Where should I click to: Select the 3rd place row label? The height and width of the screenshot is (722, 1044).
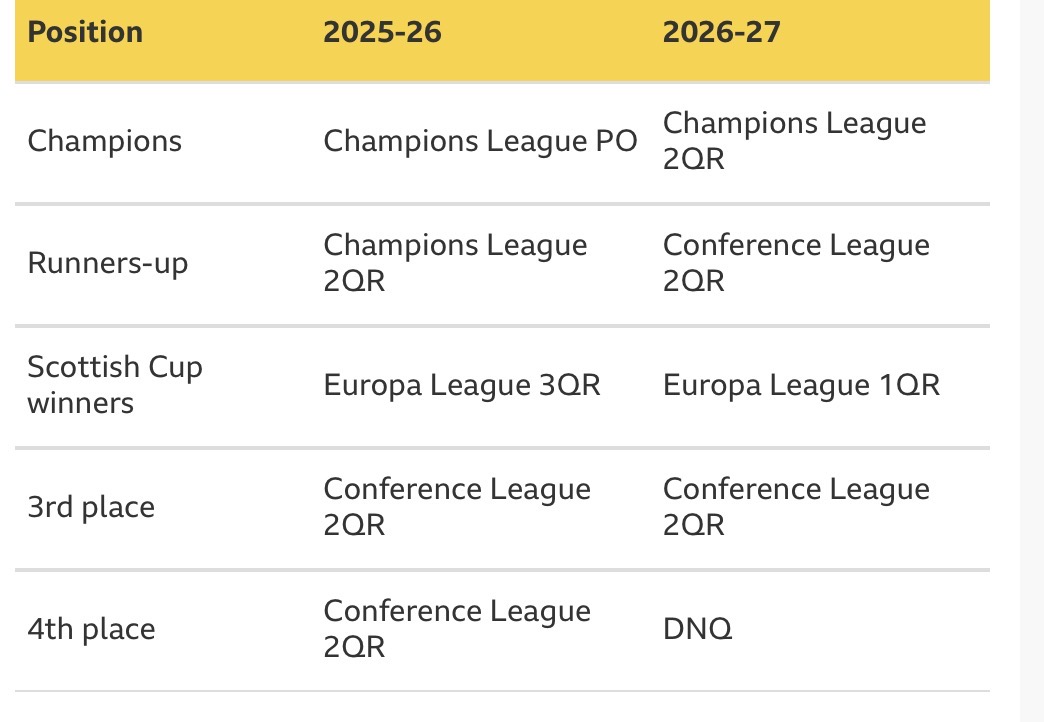[91, 507]
